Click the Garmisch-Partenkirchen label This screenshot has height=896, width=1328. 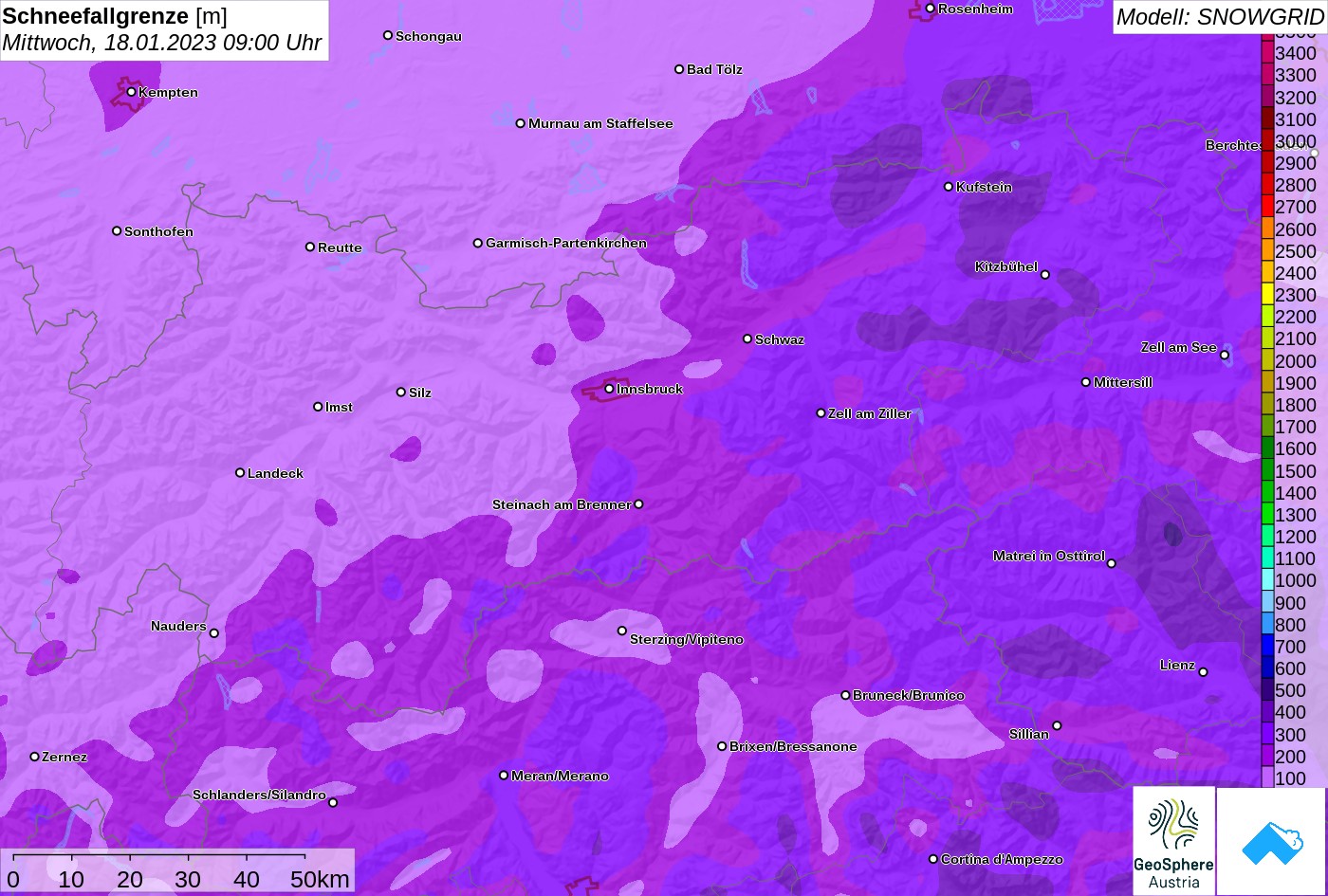566,243
